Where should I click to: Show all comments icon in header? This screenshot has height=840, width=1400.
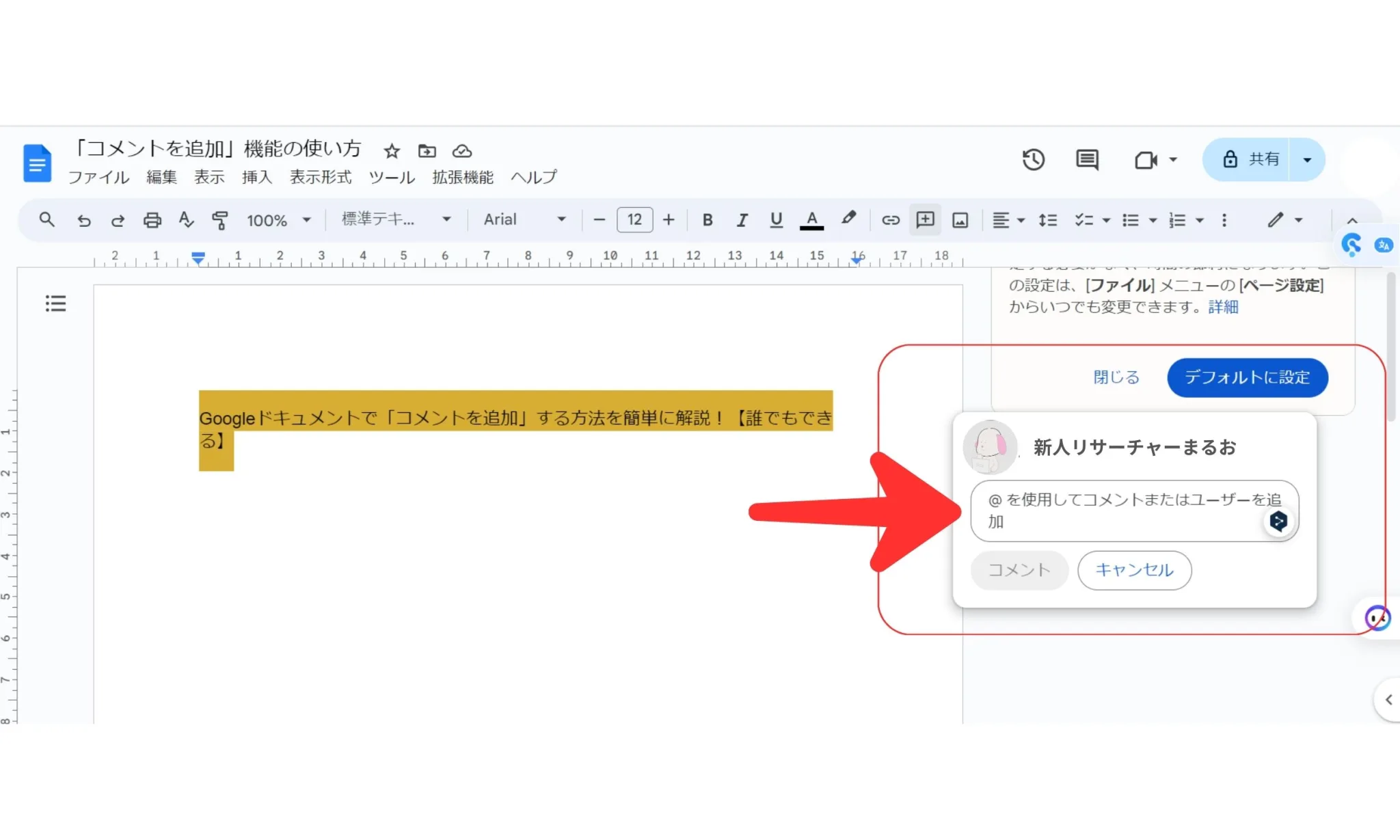point(1087,160)
